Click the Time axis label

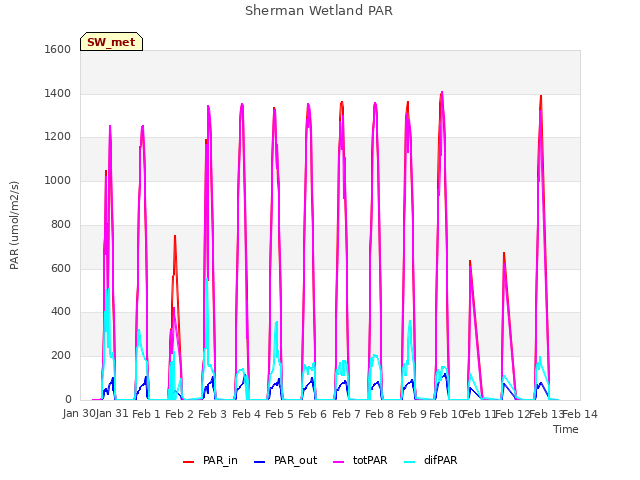[x=566, y=429]
